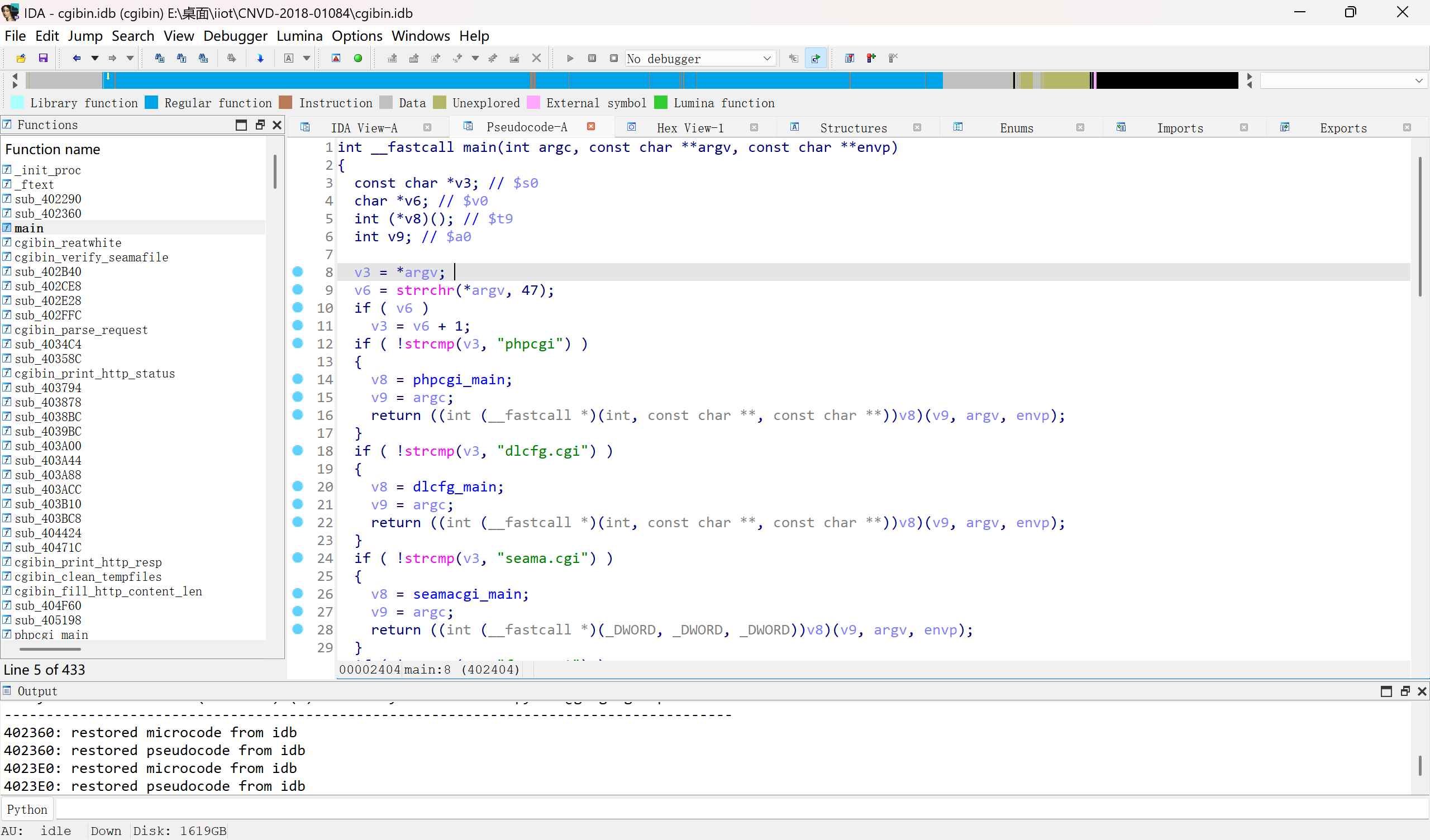Click the black region of navigation band
Image resolution: width=1430 pixels, height=840 pixels.
click(x=1167, y=80)
